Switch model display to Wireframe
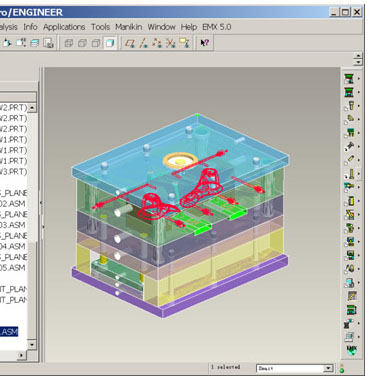The image size is (380, 380). click(69, 43)
